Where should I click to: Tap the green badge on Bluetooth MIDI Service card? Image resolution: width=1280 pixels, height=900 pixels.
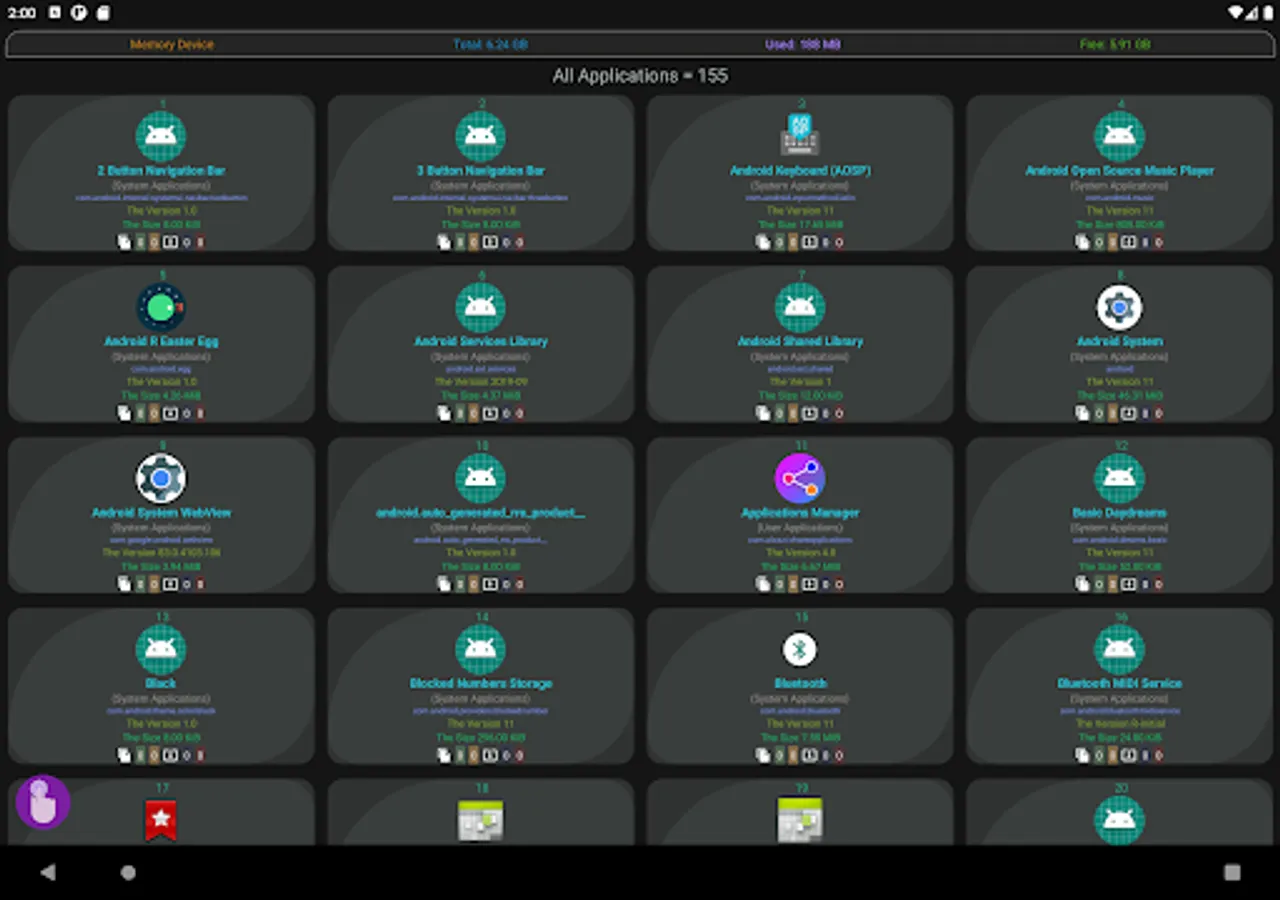point(1099,755)
